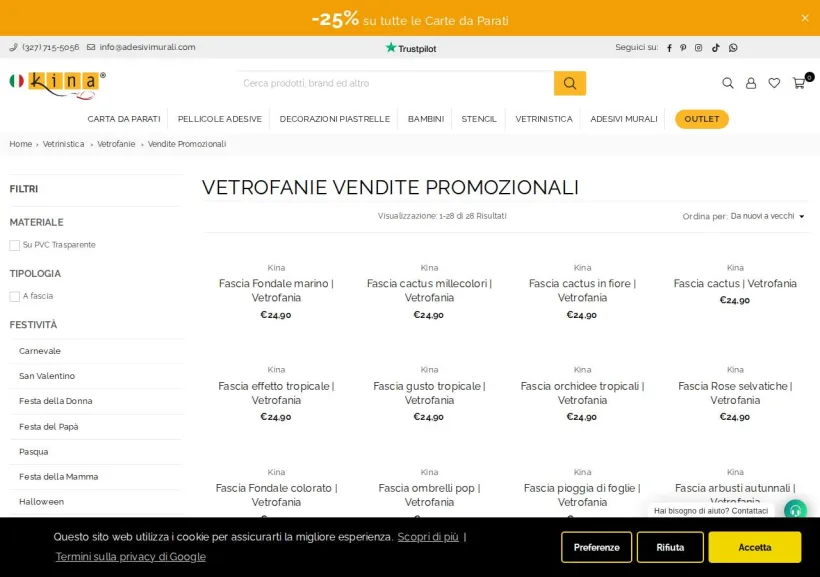
Task: Open the Instagram social icon
Action: 698,48
